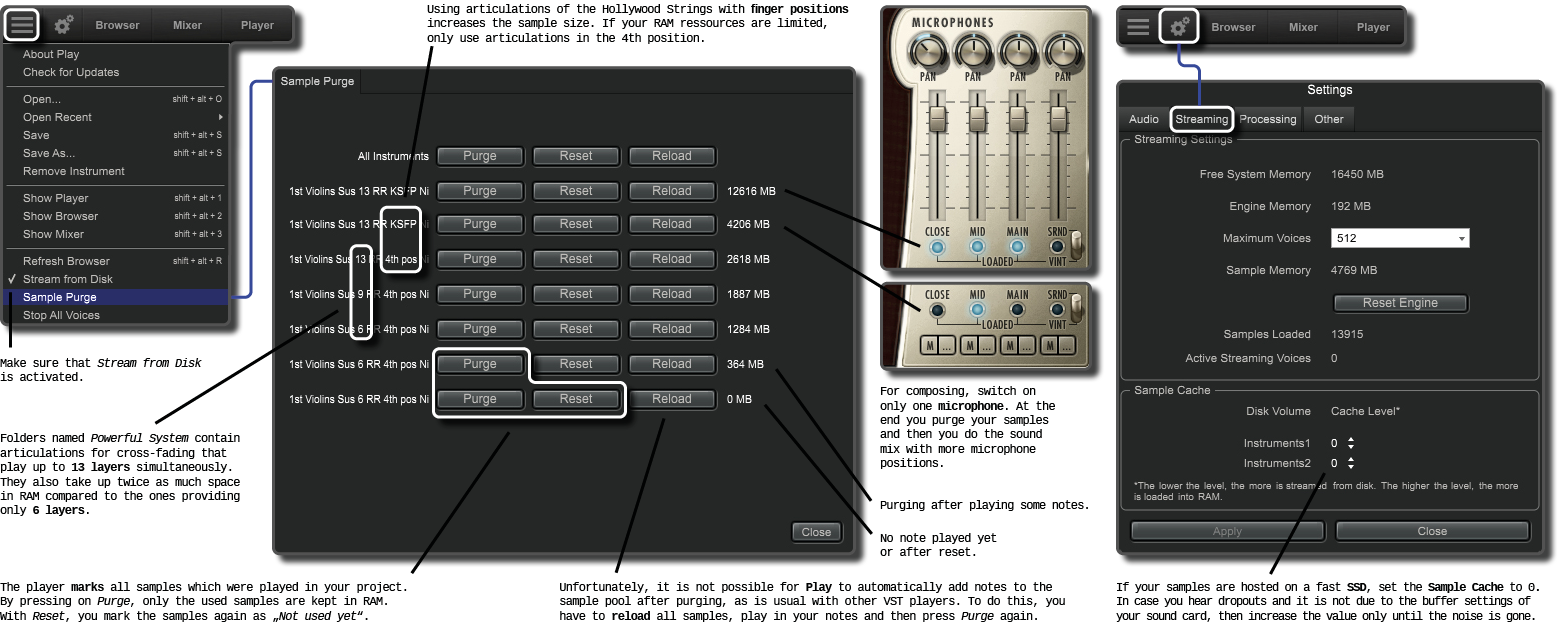Click the Instruments1 cache level stepper
The image size is (1558, 625).
click(x=1351, y=443)
